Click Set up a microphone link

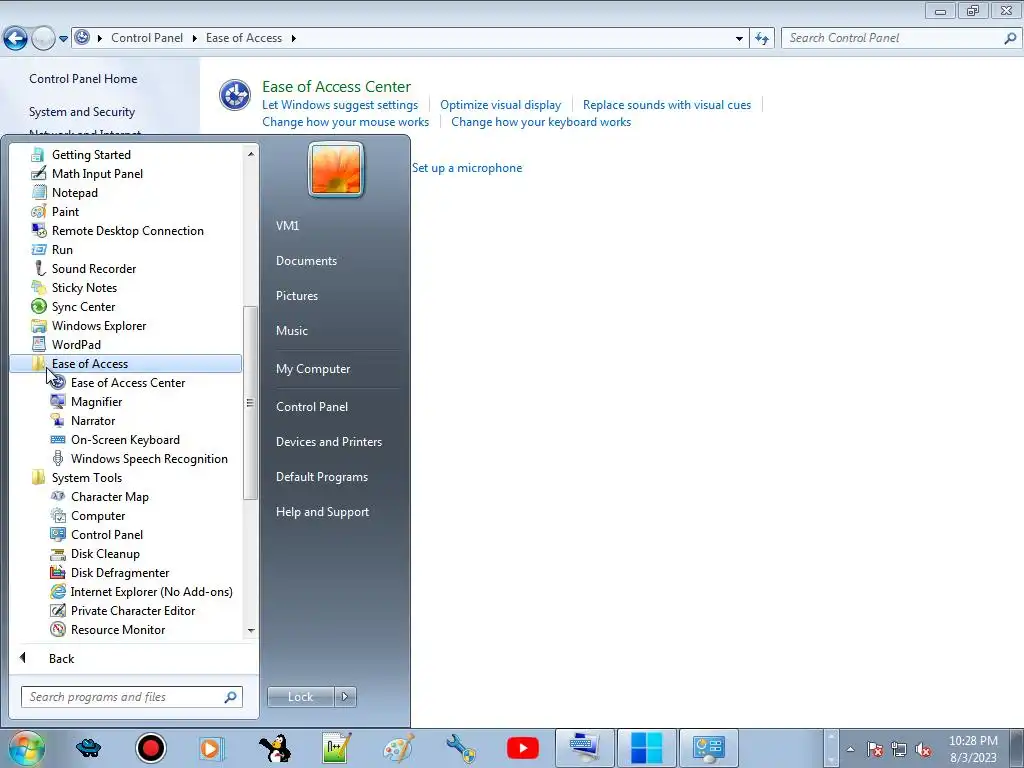467,168
